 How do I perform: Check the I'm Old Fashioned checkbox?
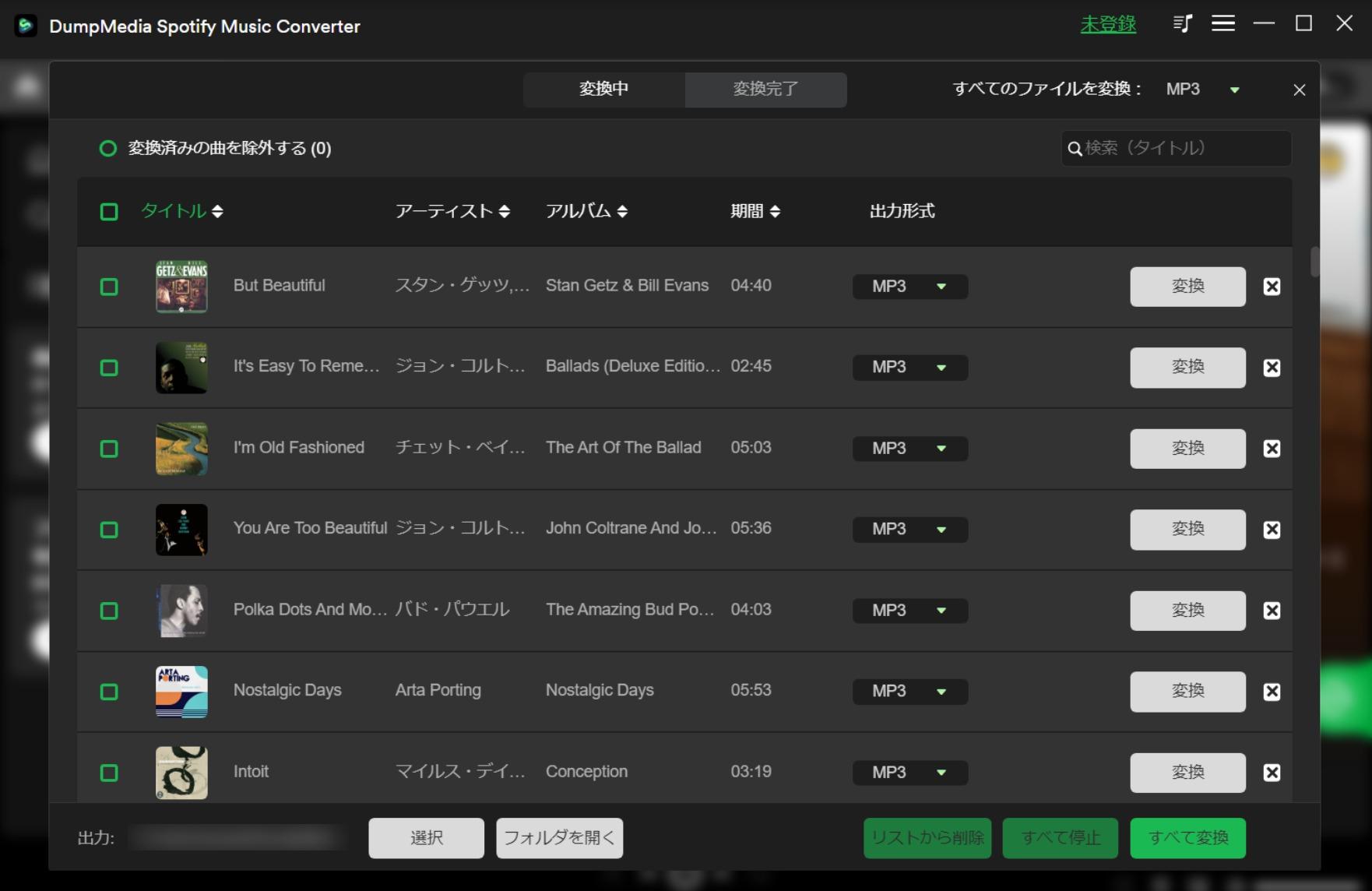tap(109, 449)
